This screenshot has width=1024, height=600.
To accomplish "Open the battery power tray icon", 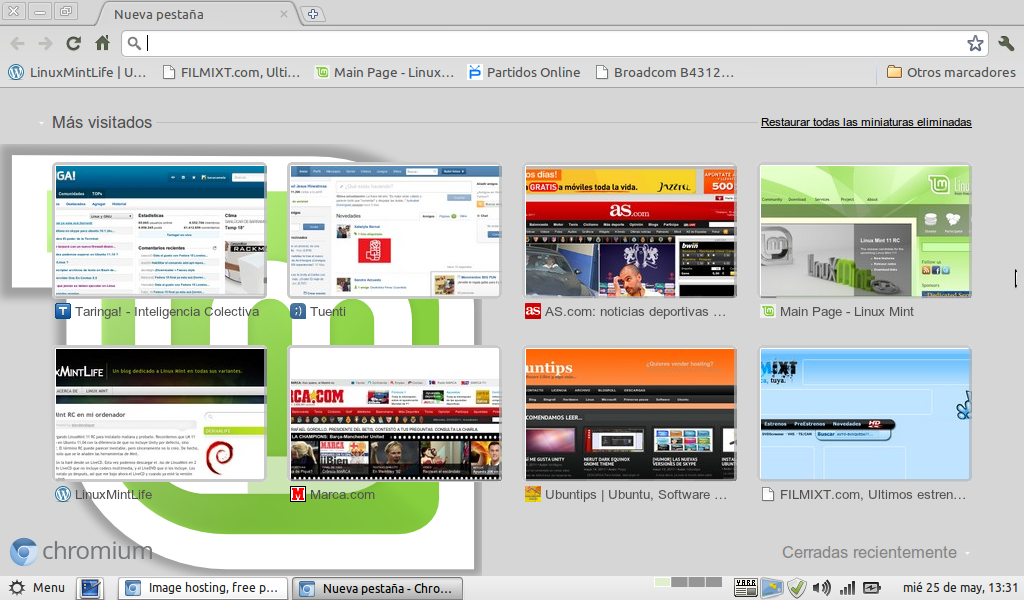I will [x=872, y=588].
